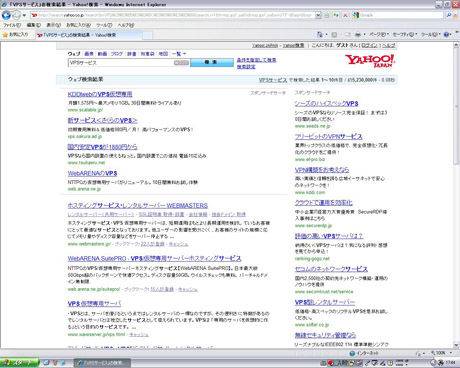Go back with the browser Back arrow
460x368 pixels.
tap(6, 15)
